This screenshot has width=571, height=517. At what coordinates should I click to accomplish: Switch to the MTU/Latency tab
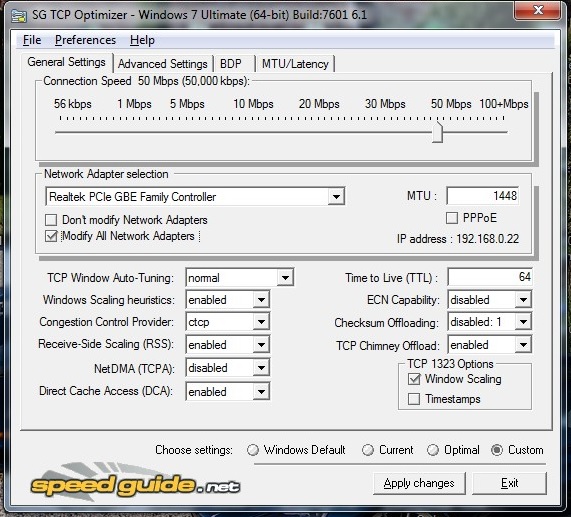click(x=295, y=64)
